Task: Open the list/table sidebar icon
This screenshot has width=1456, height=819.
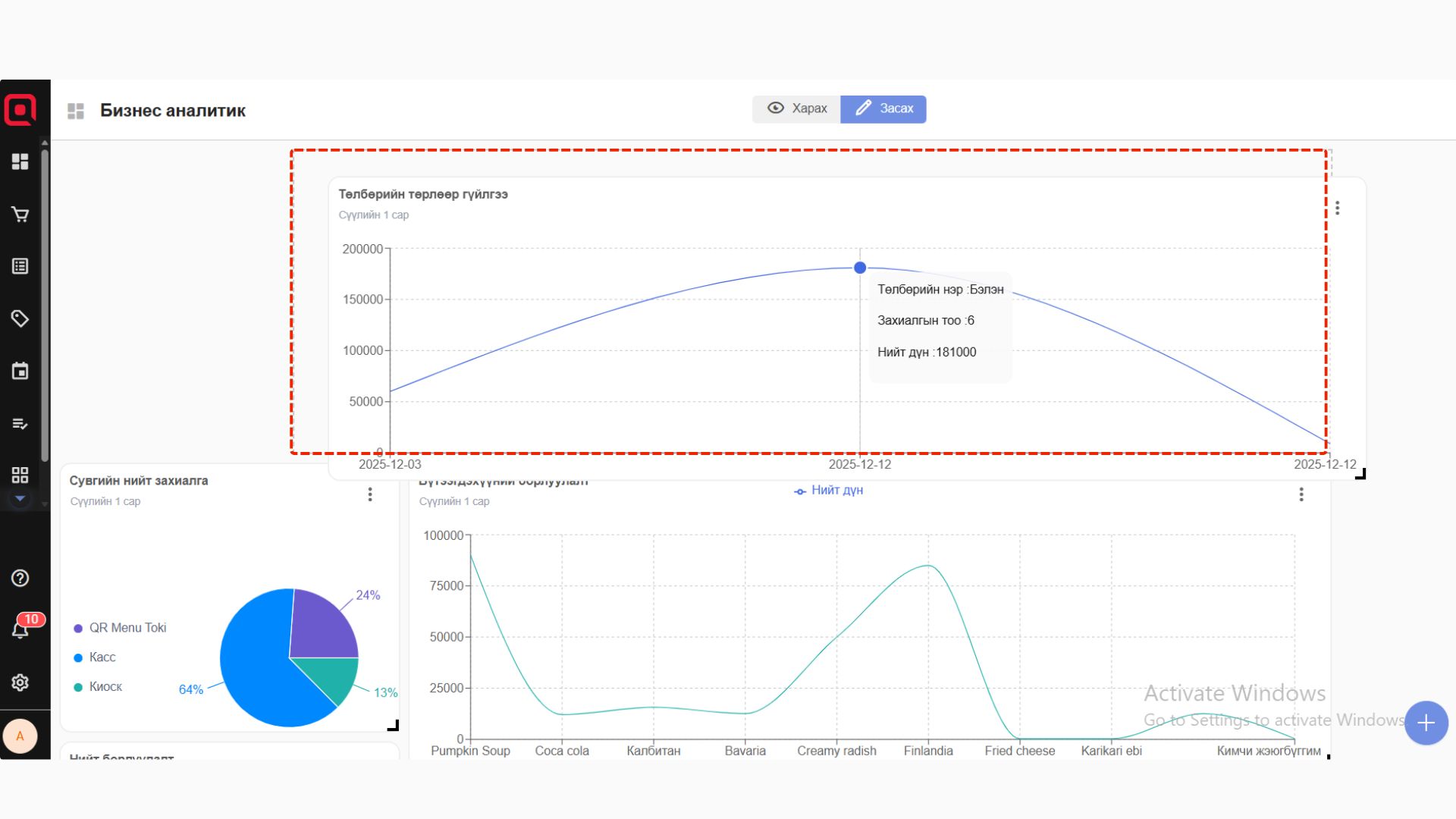Action: tap(20, 266)
